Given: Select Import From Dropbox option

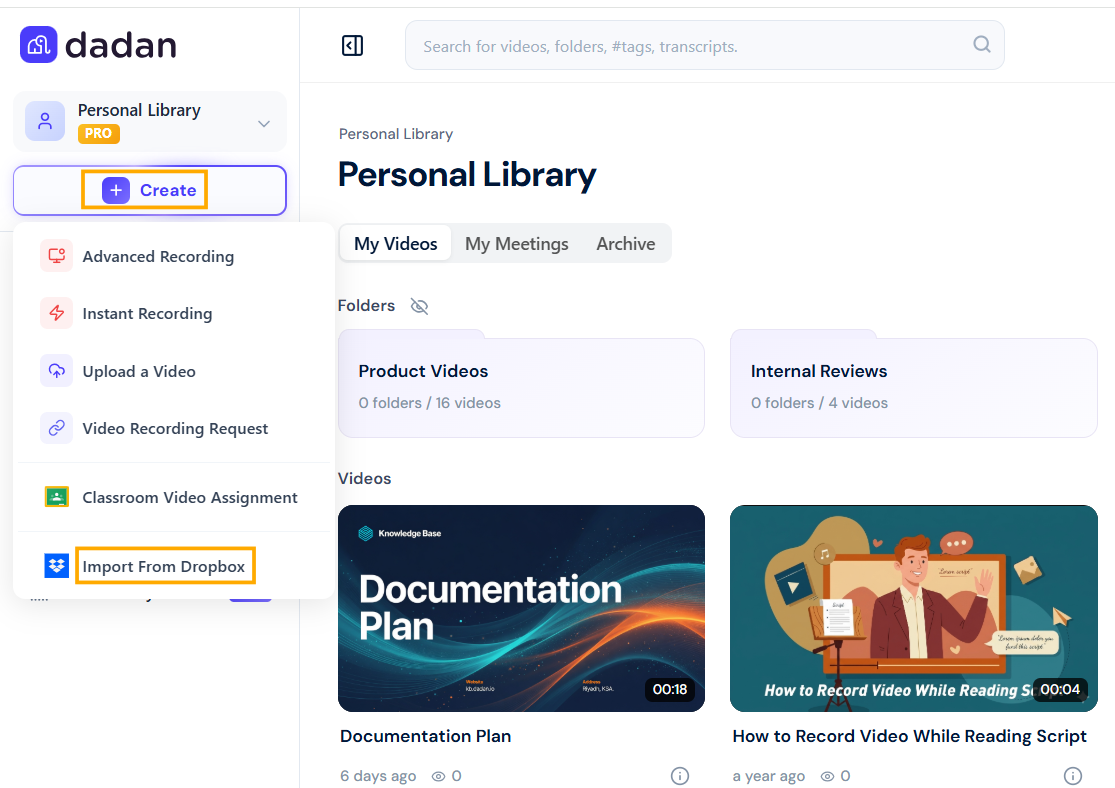Looking at the screenshot, I should 164,566.
